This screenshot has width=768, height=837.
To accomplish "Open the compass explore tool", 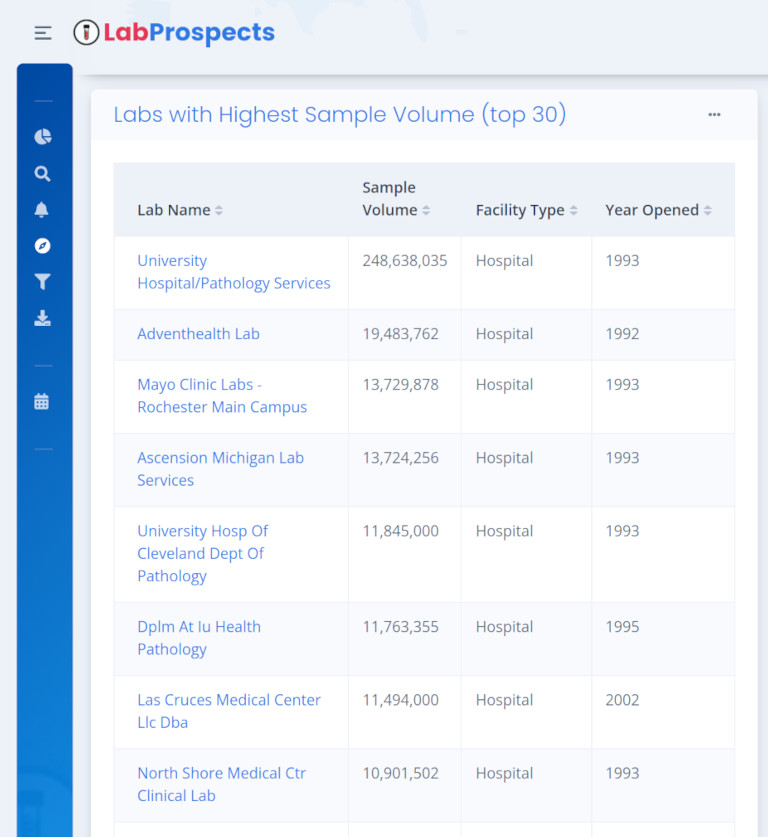I will coord(42,245).
